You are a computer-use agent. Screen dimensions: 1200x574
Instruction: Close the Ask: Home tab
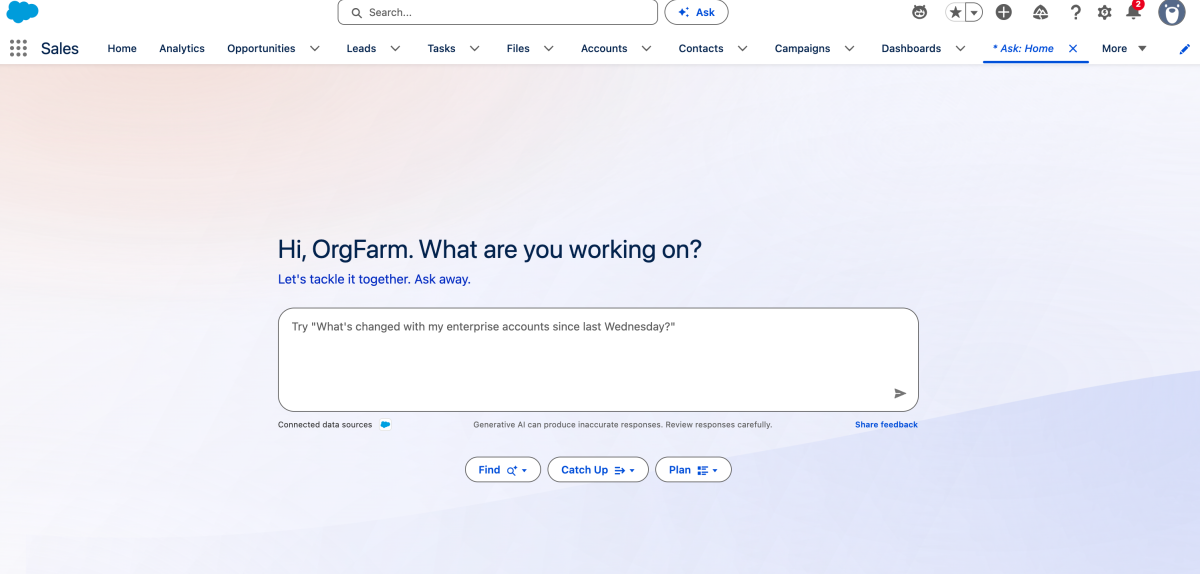1073,48
